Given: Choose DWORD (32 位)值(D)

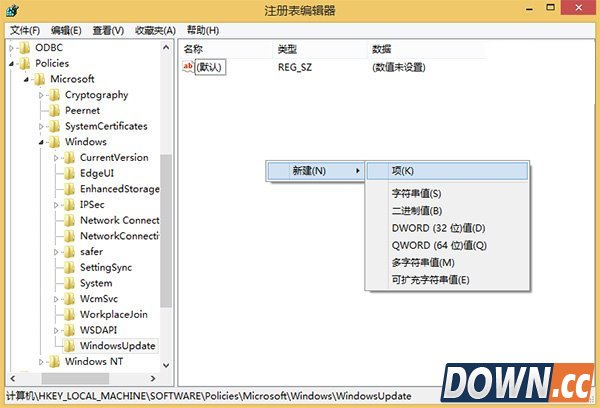Looking at the screenshot, I should tap(447, 228).
